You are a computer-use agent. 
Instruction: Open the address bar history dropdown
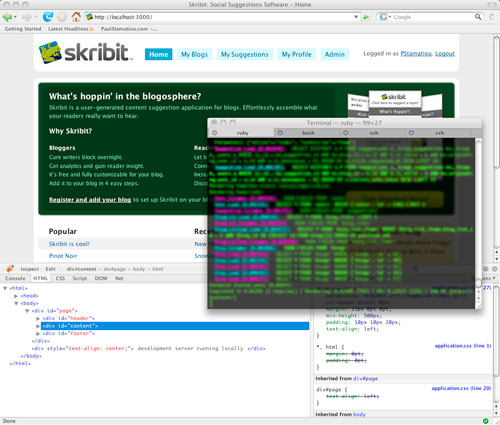[356, 17]
